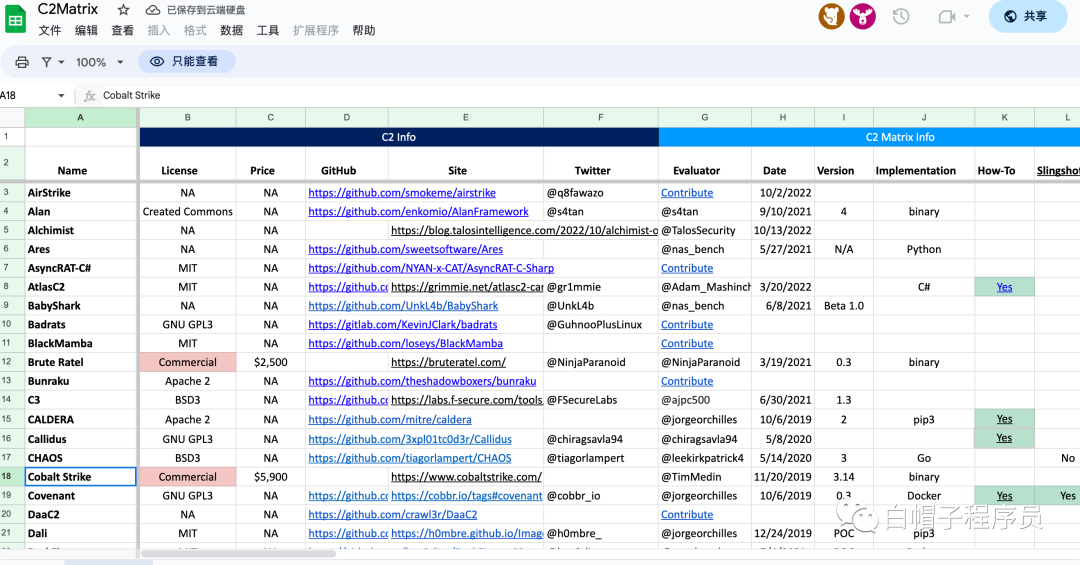Screen dimensions: 1080x565
Task: Click the horizontal scrollbar at the bottom
Action: point(238,553)
